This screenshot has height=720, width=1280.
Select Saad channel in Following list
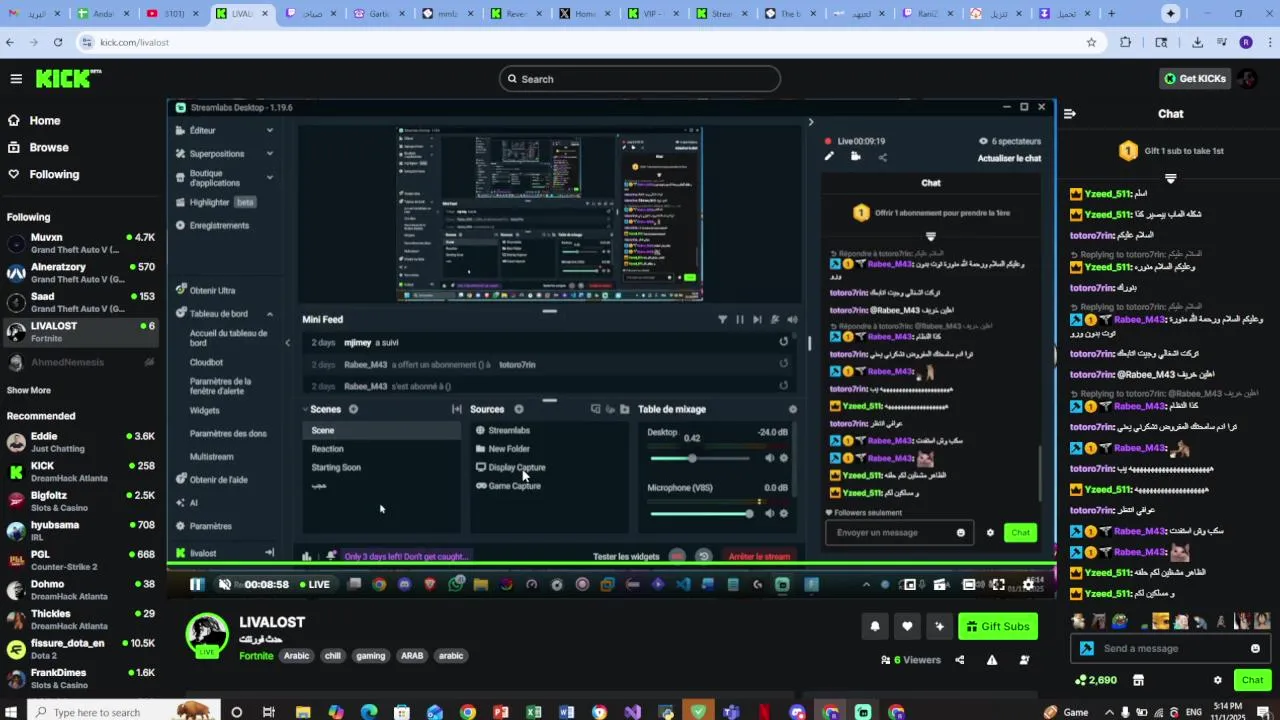pyautogui.click(x=80, y=302)
